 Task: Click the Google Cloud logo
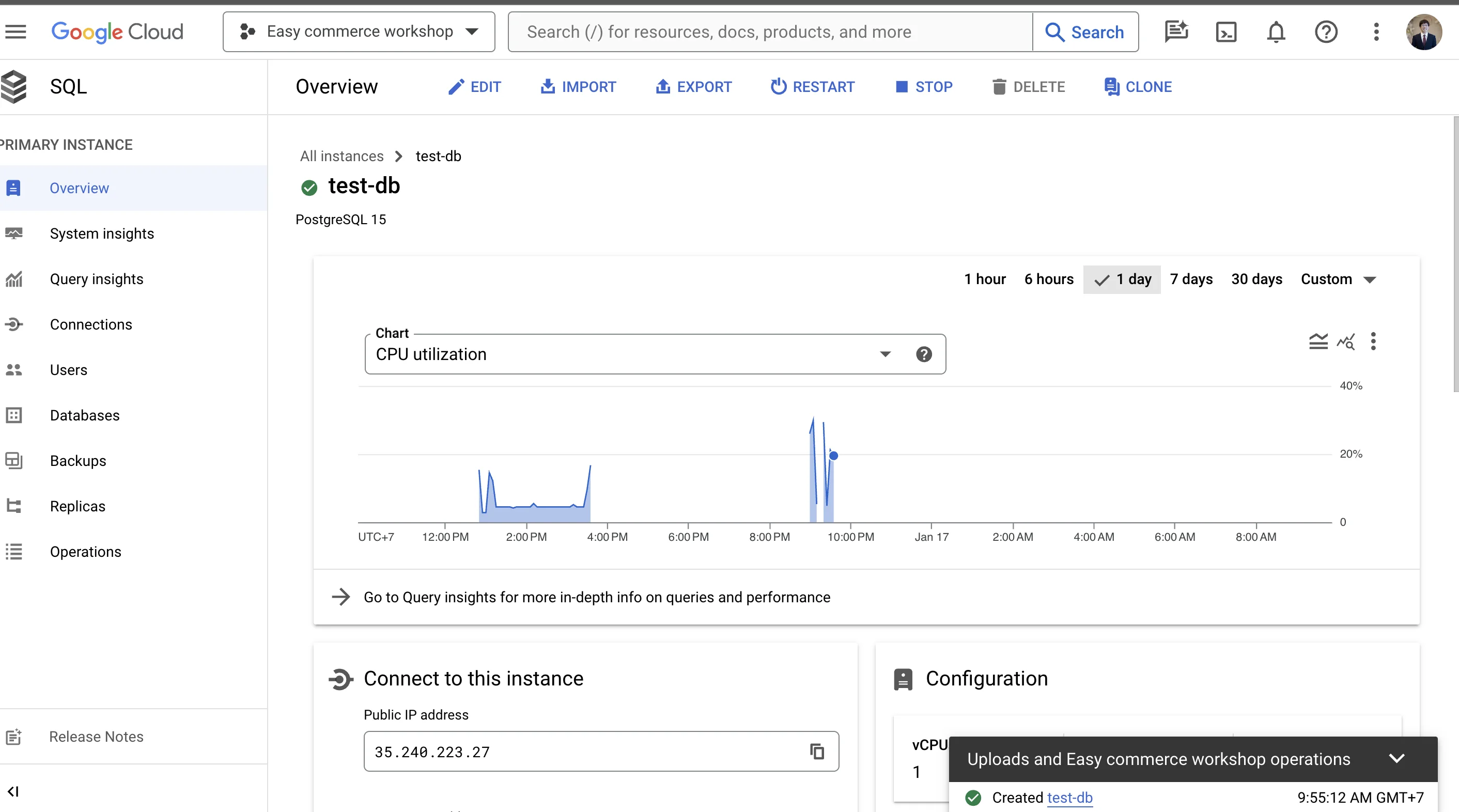pyautogui.click(x=117, y=32)
